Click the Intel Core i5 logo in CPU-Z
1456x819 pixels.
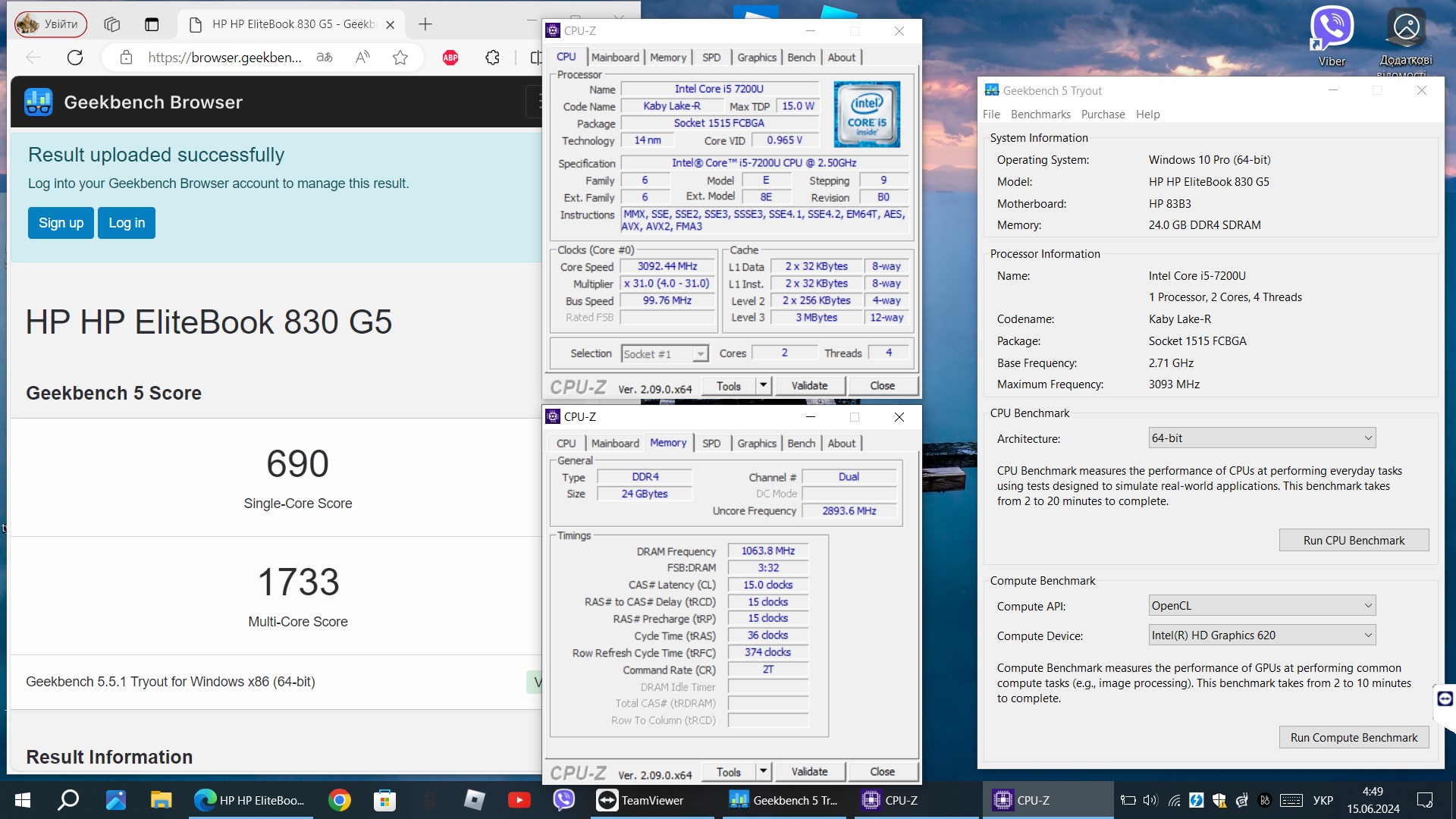867,115
